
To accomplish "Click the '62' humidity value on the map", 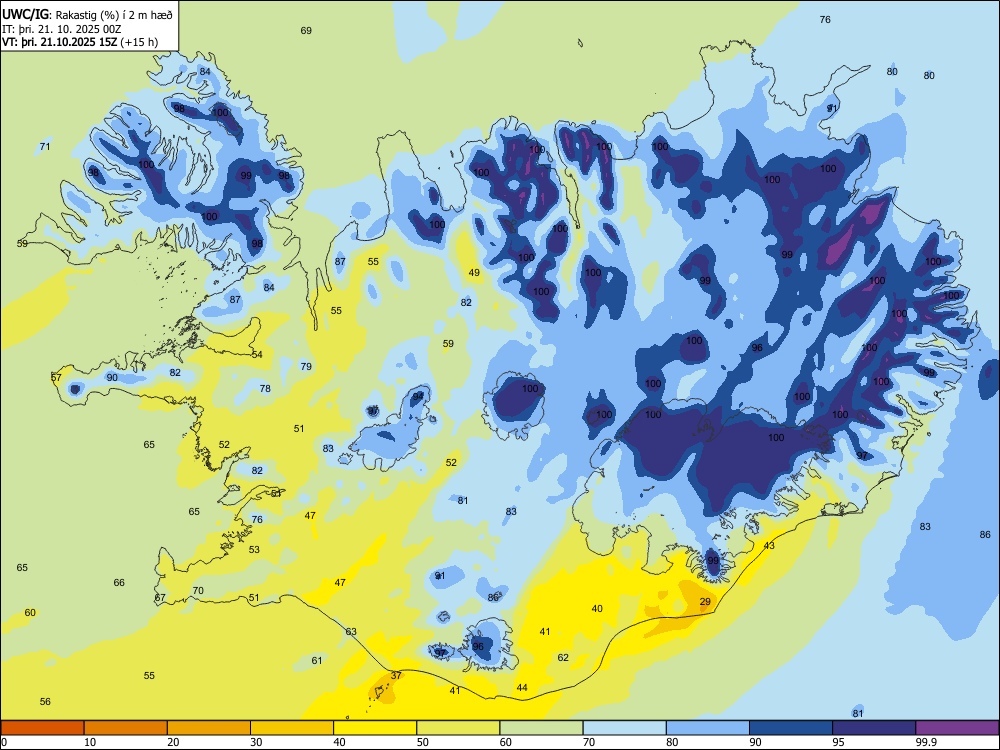I will pyautogui.click(x=563, y=658).
